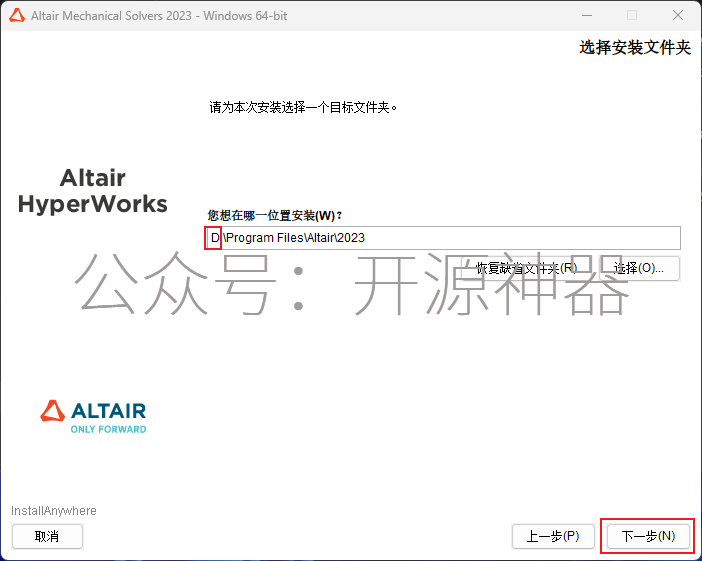Close the installer window
The height and width of the screenshot is (561, 702).
678,15
